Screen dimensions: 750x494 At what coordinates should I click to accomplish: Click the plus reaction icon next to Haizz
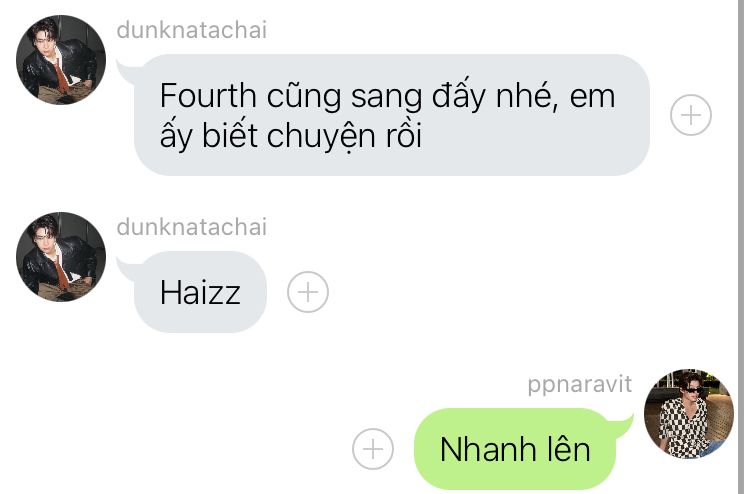click(308, 292)
